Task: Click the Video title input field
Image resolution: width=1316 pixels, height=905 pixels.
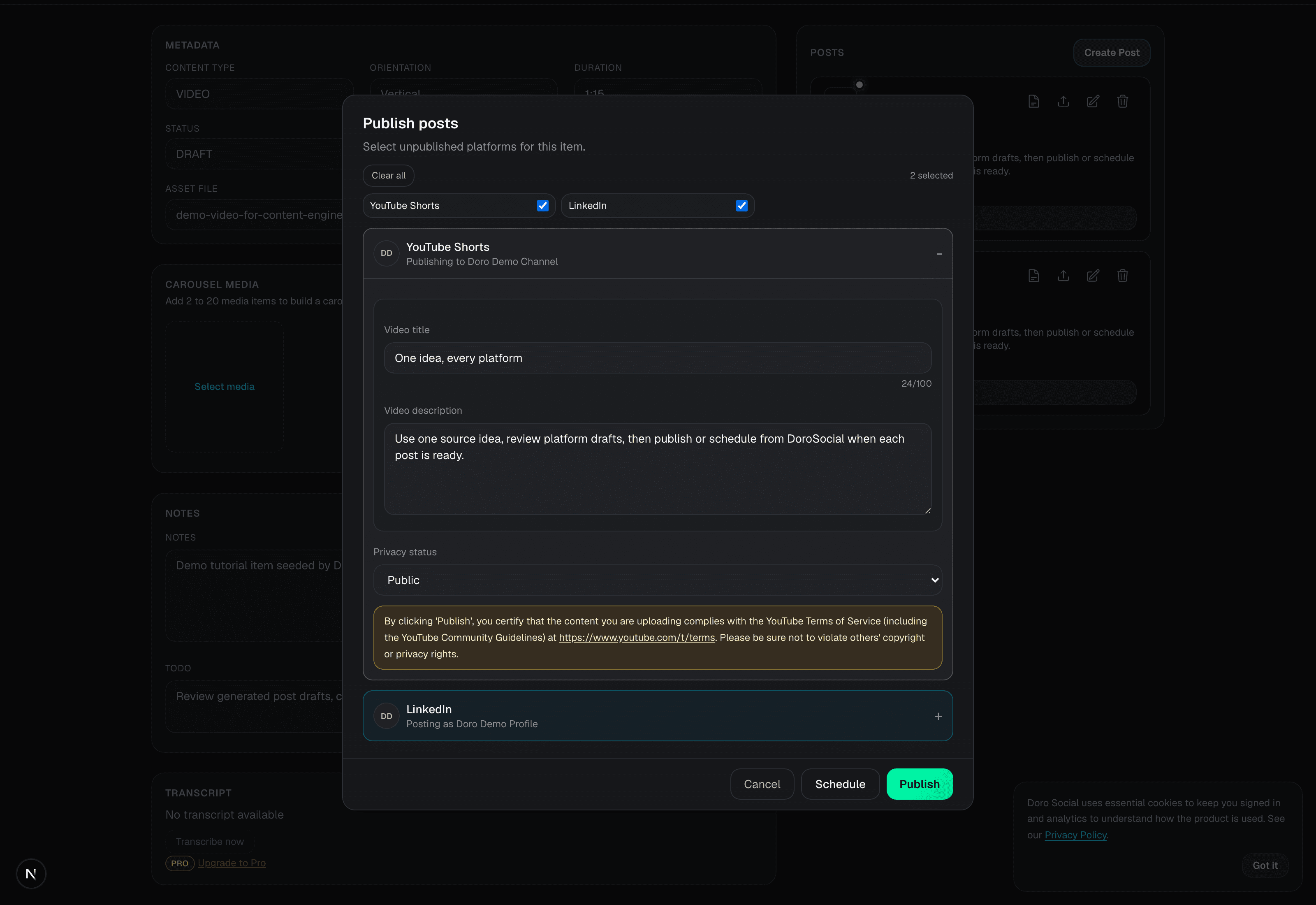Action: coord(658,358)
